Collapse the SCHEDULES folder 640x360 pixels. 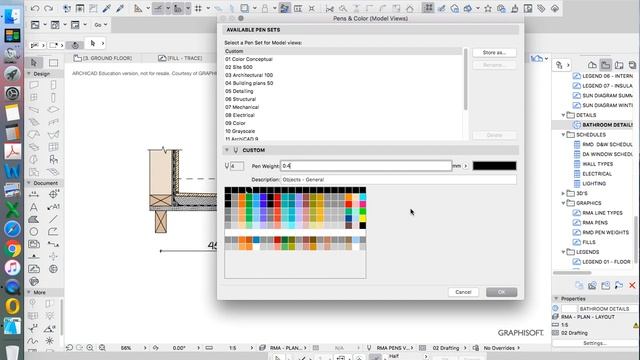coord(563,135)
